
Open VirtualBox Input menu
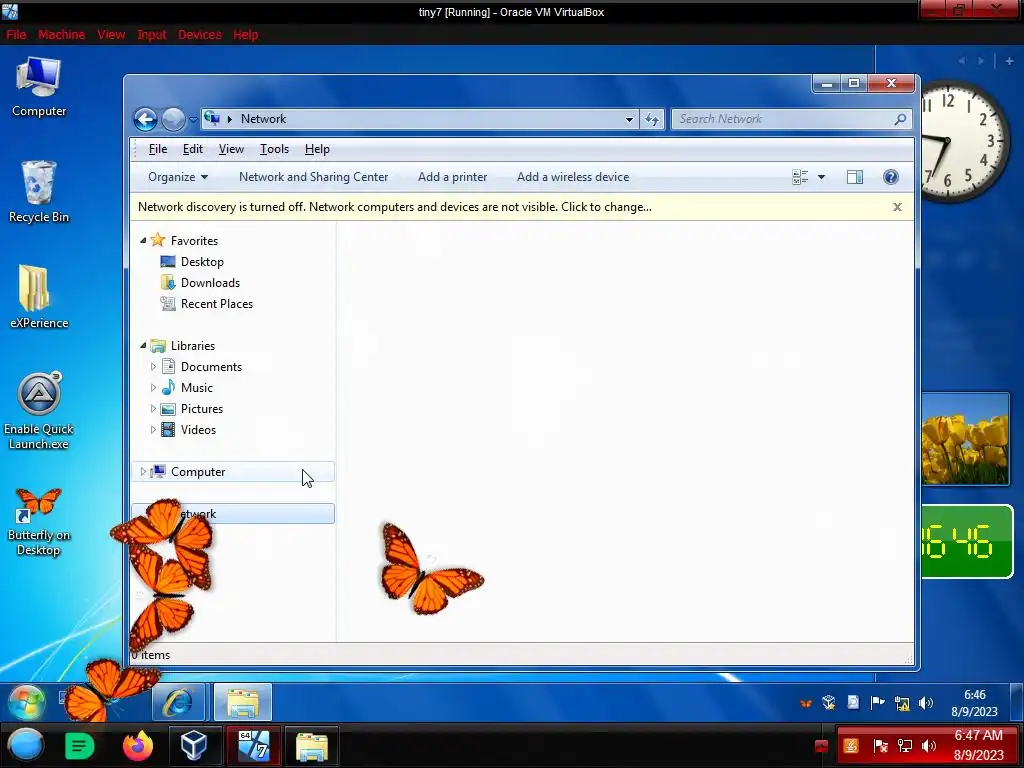[152, 35]
